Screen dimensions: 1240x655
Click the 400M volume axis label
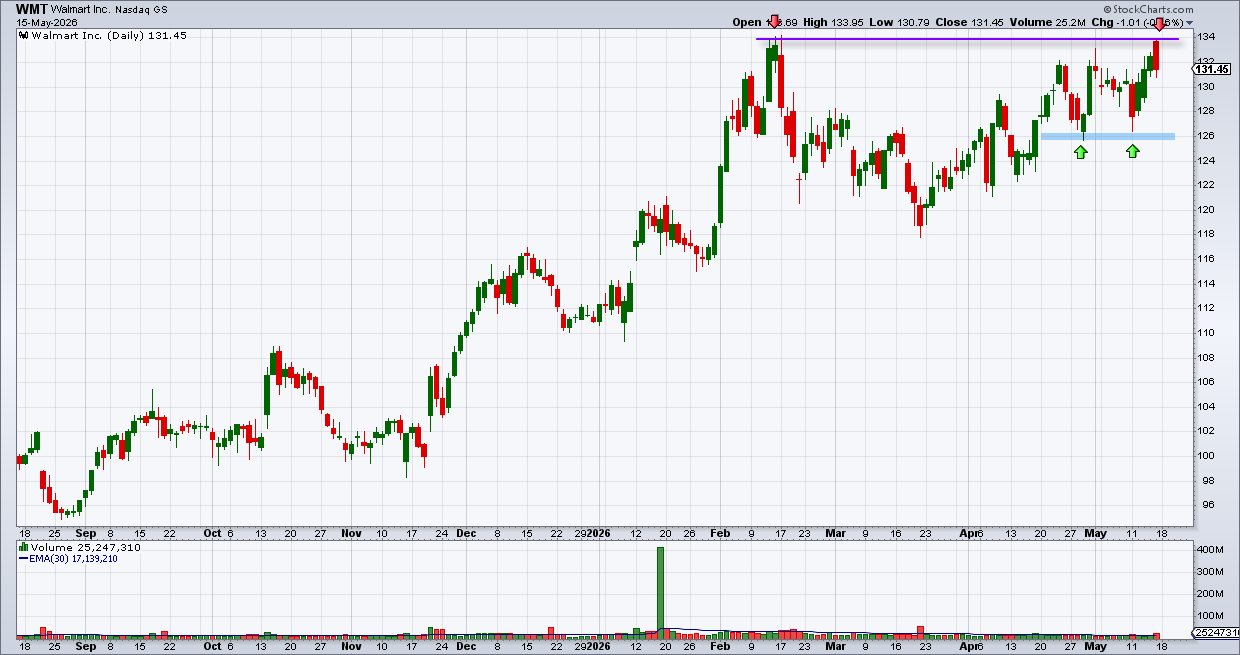tap(1210, 550)
